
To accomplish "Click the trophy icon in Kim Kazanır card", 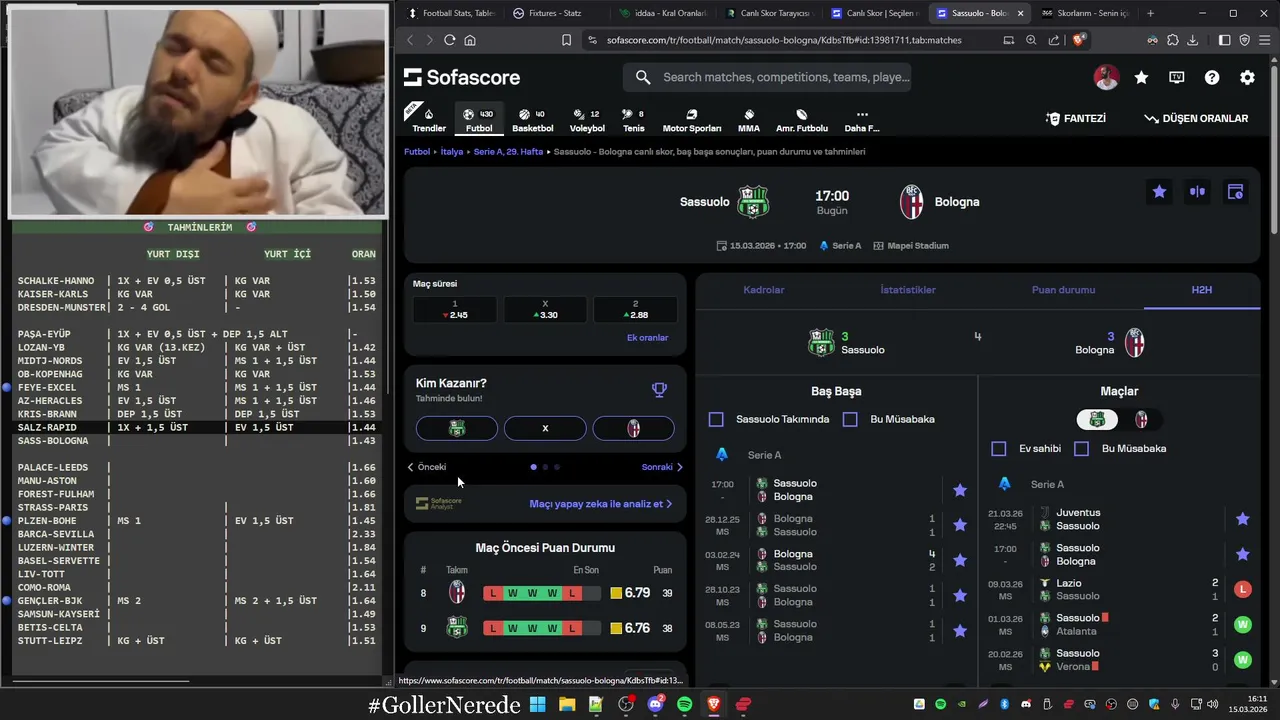I will click(x=659, y=390).
